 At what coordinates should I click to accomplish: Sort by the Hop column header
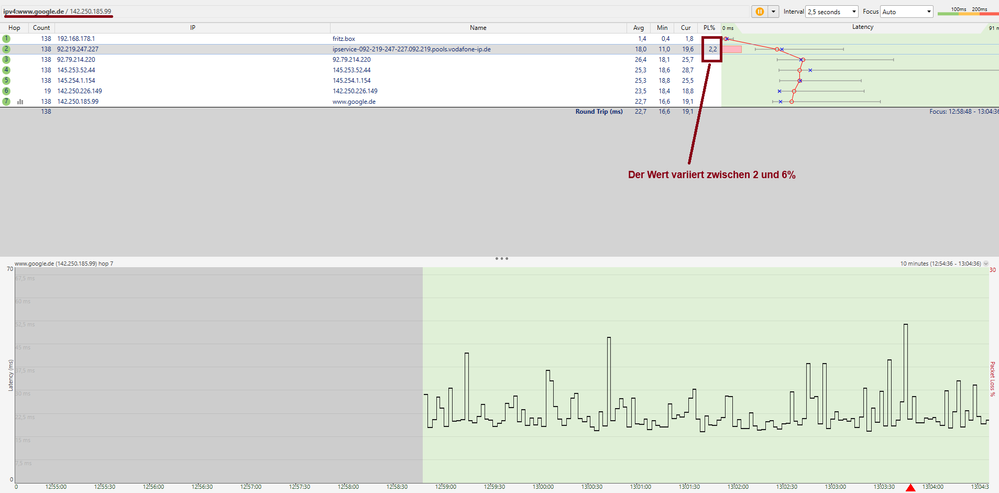(14, 28)
